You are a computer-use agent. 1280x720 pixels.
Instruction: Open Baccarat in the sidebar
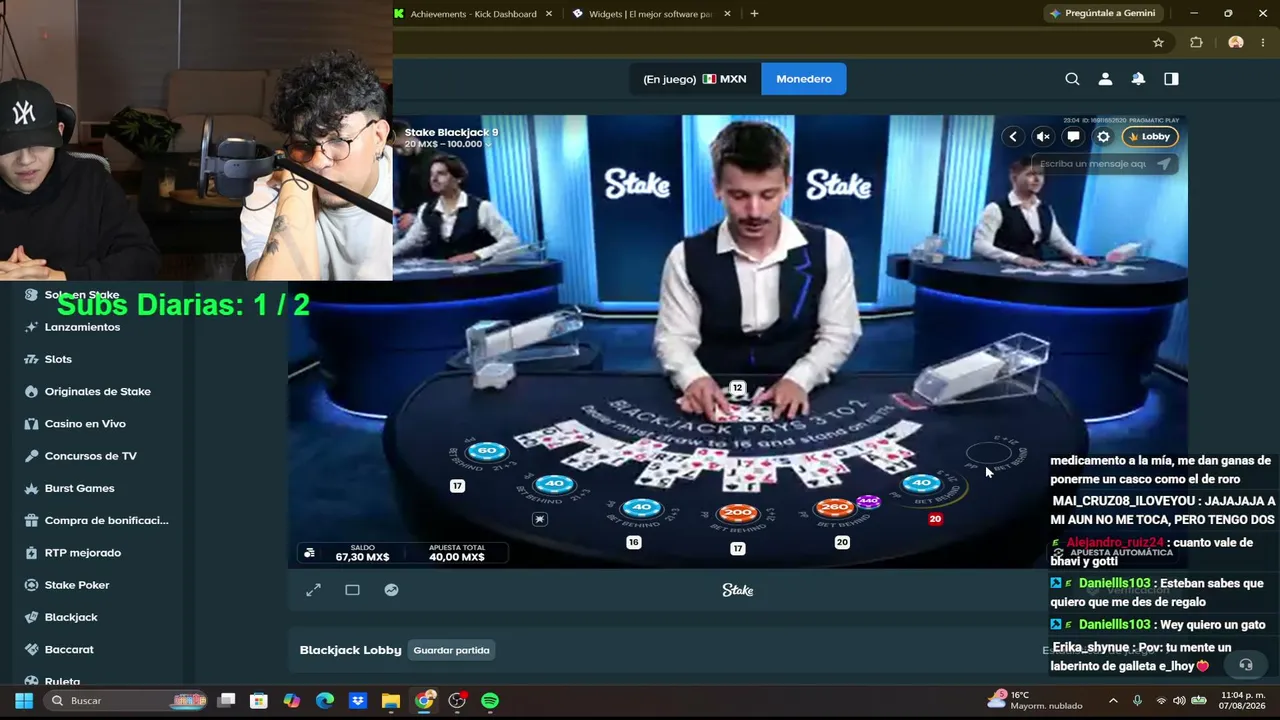pos(69,649)
